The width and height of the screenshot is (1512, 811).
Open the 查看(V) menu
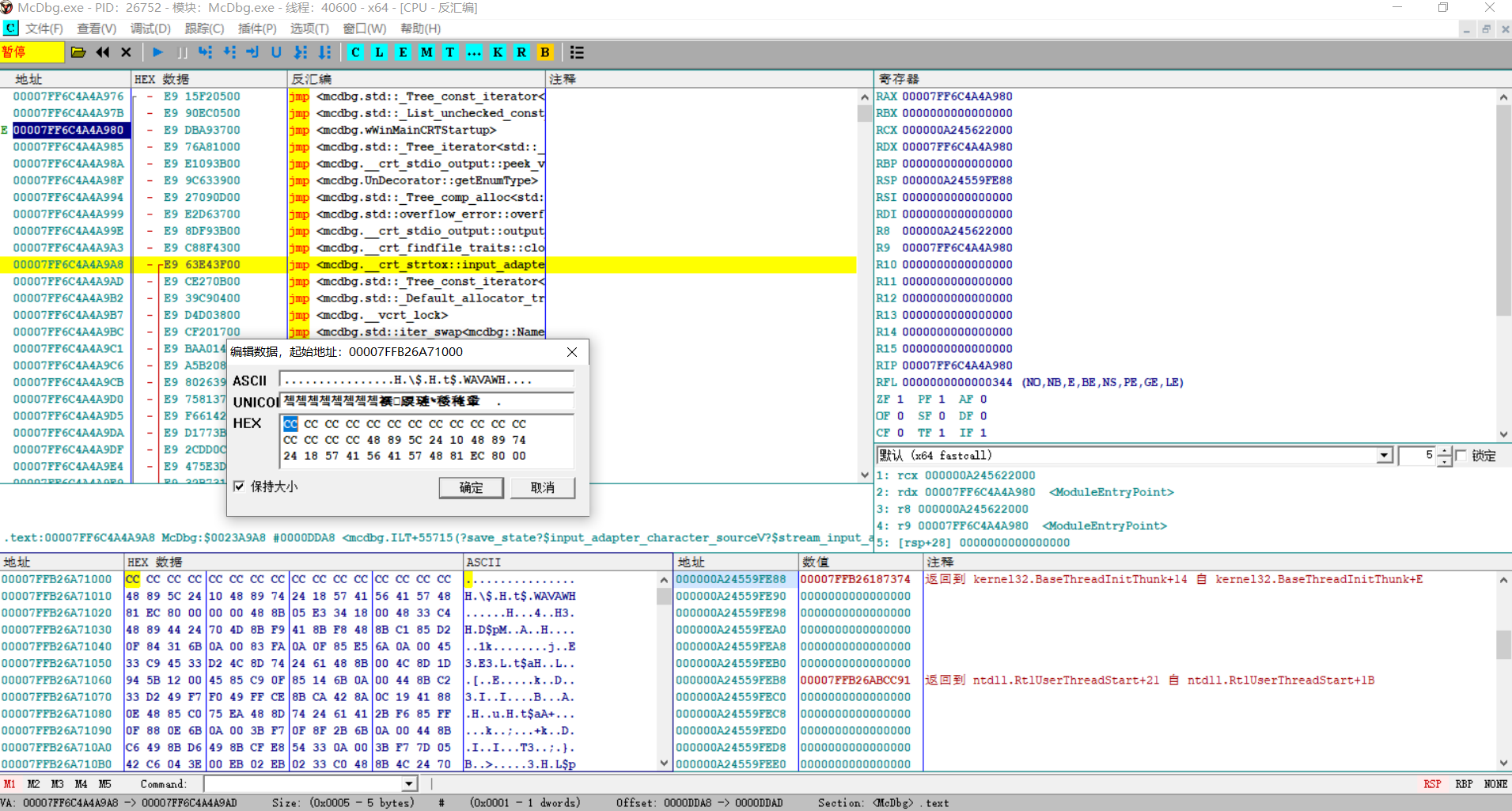tap(97, 28)
